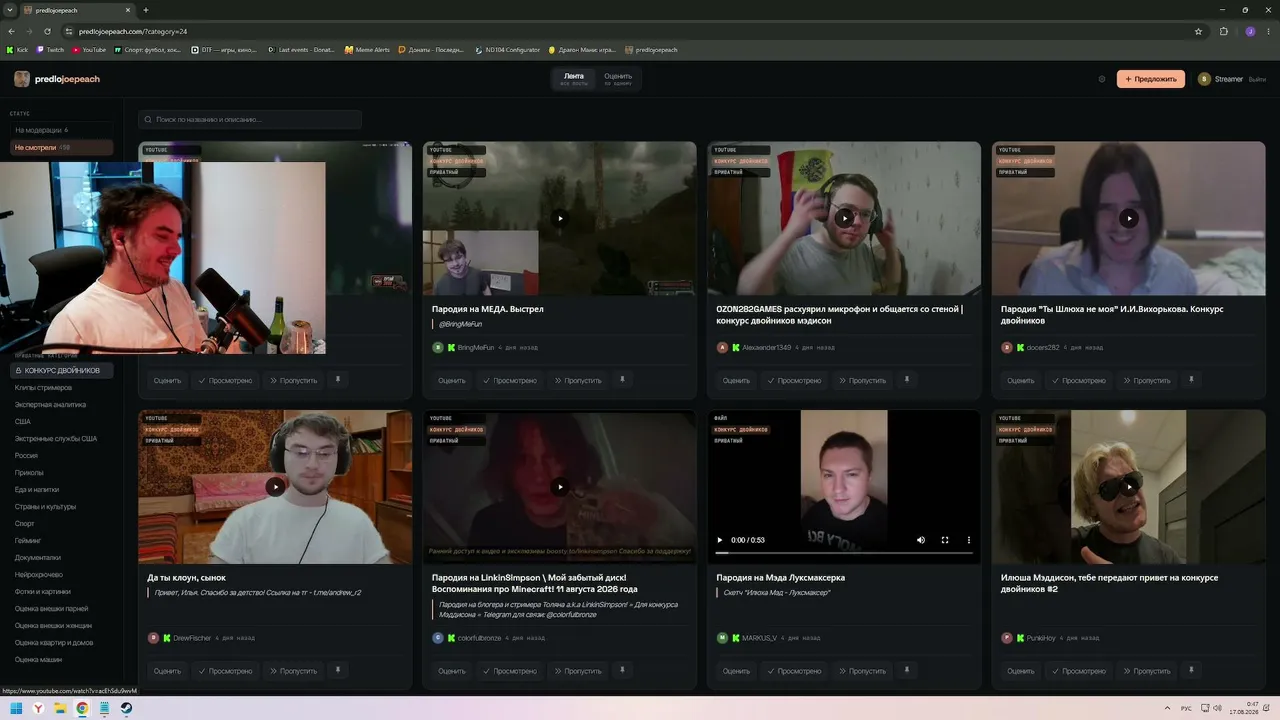
Task: Select the 'Не смотрели' status filter
Action: pyautogui.click(x=62, y=147)
